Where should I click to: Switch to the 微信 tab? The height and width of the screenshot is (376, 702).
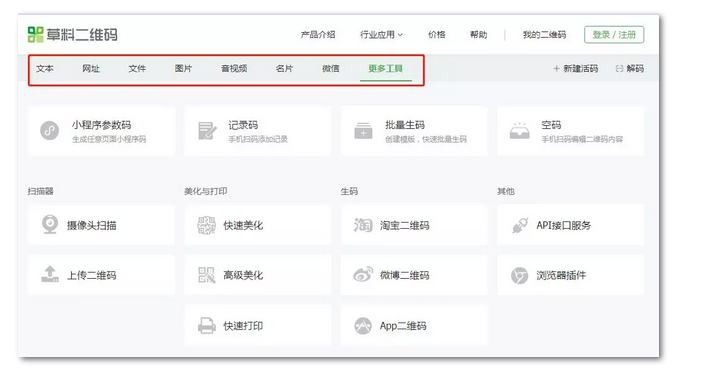(x=331, y=68)
